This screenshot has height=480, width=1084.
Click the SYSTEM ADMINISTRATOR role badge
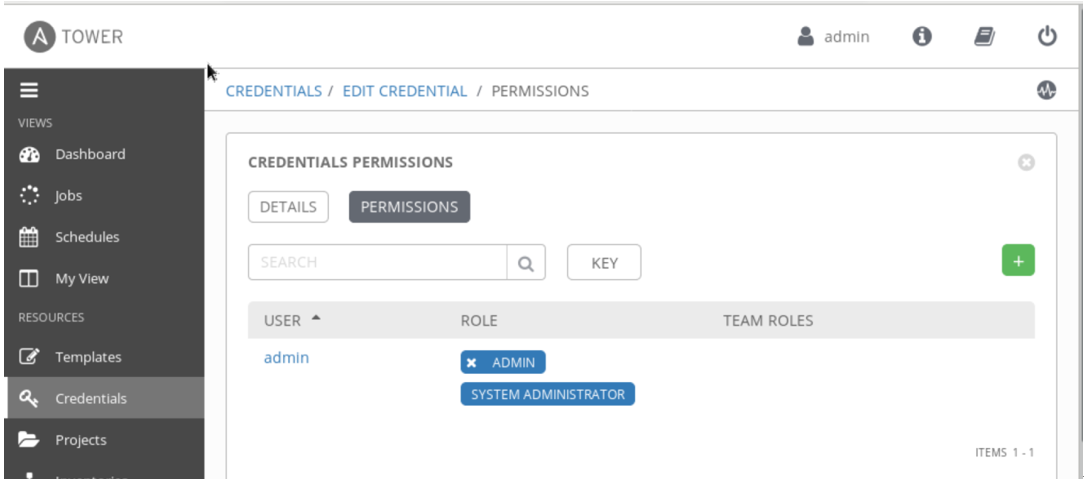click(x=548, y=394)
